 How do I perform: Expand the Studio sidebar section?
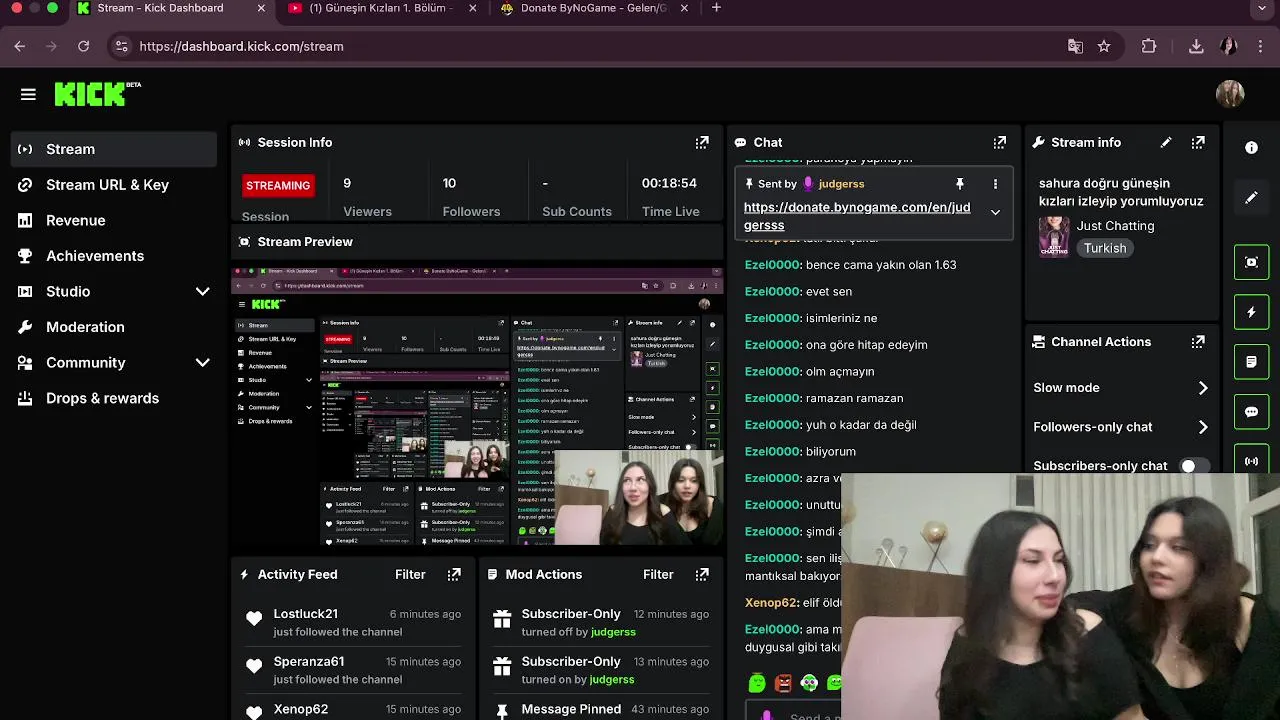pos(202,291)
